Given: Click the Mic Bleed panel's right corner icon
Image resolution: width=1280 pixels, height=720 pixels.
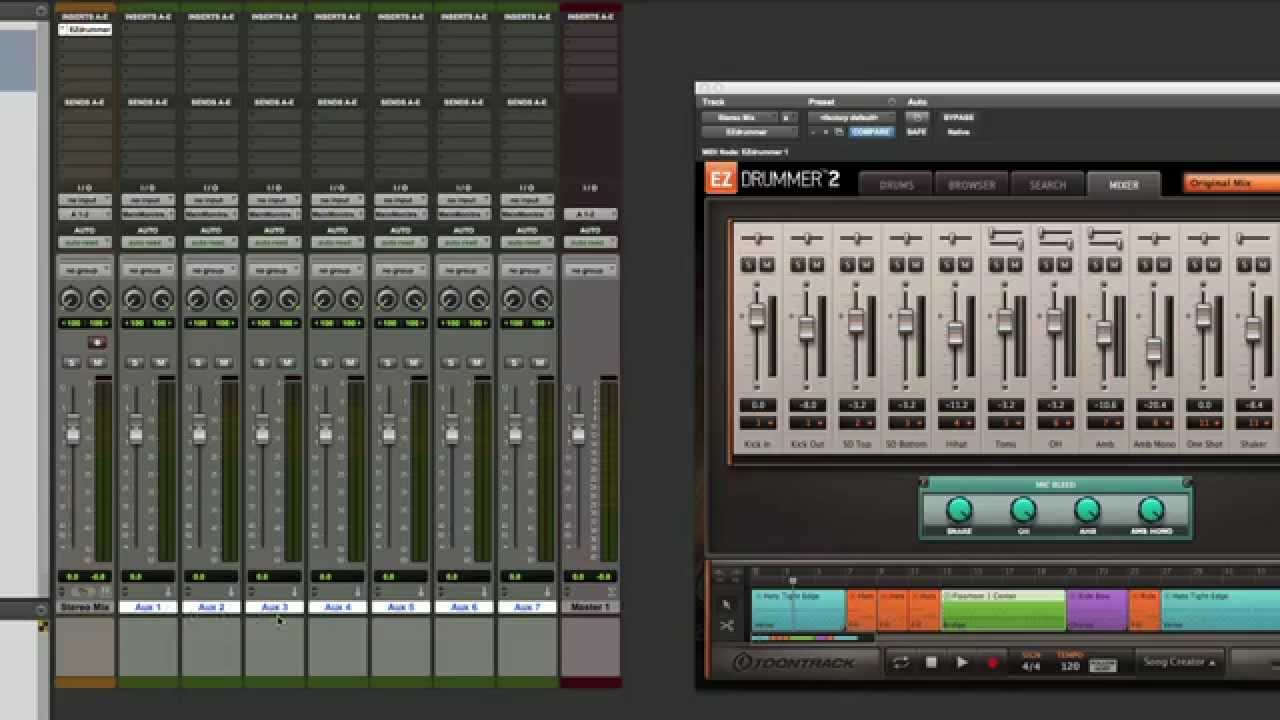Looking at the screenshot, I should tap(1187, 484).
